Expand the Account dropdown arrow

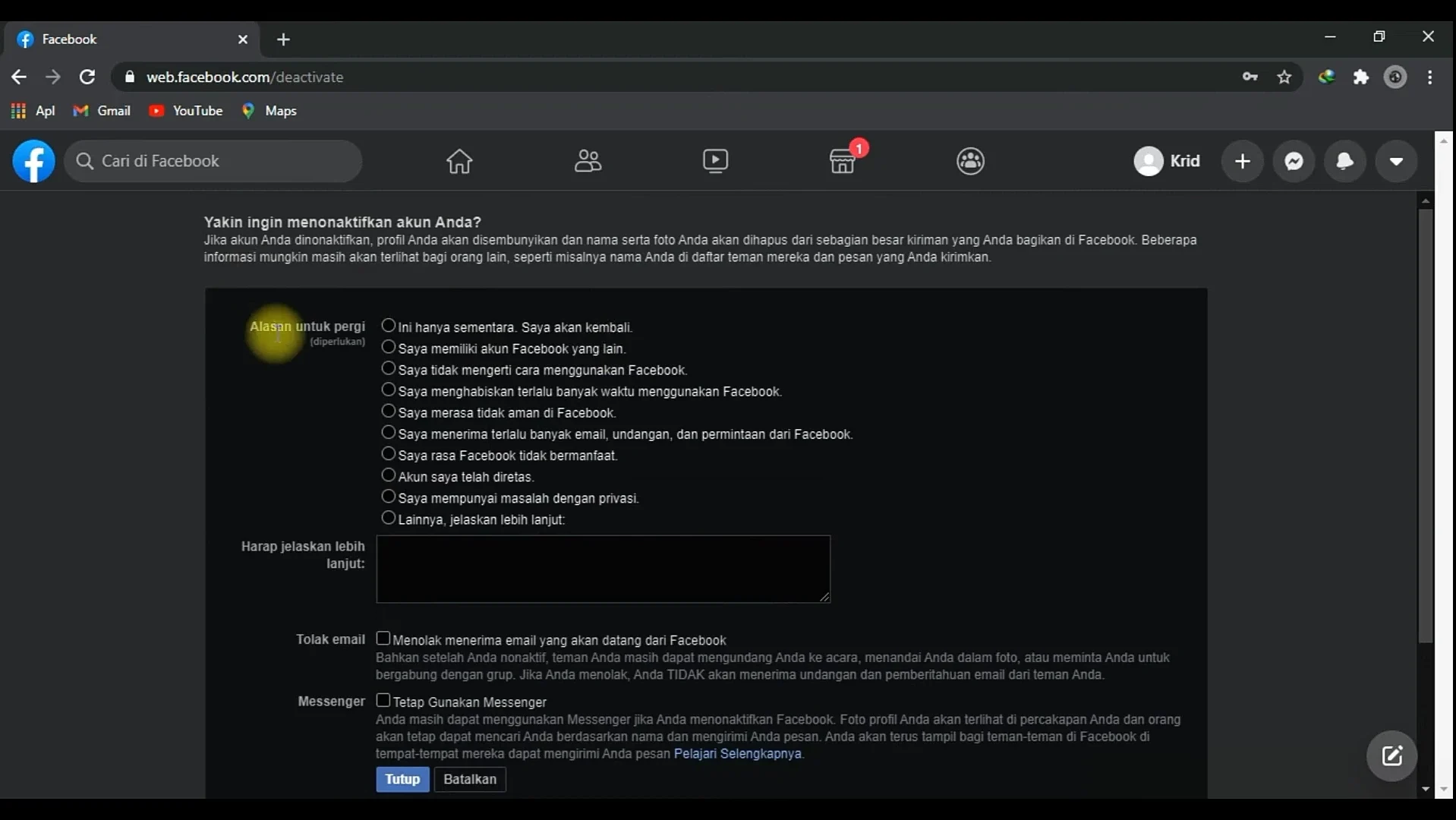click(1396, 161)
